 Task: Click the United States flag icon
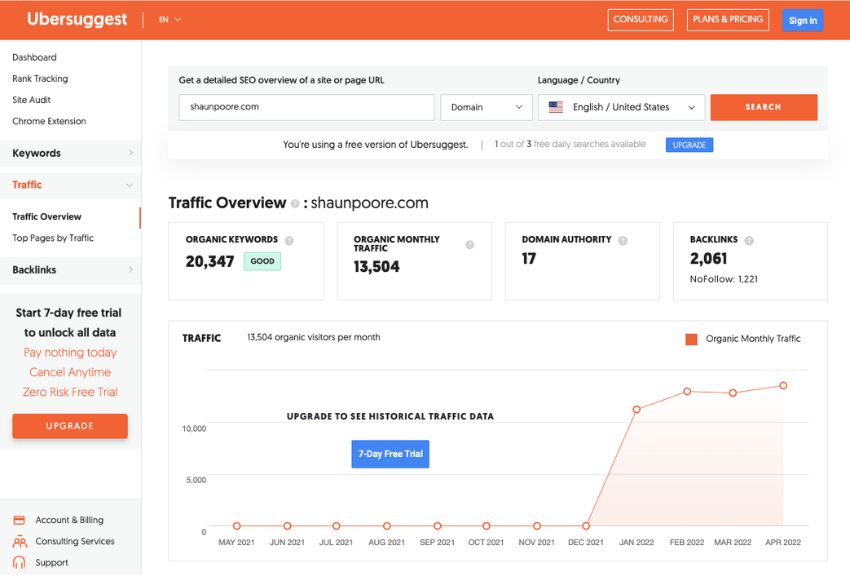pos(556,107)
